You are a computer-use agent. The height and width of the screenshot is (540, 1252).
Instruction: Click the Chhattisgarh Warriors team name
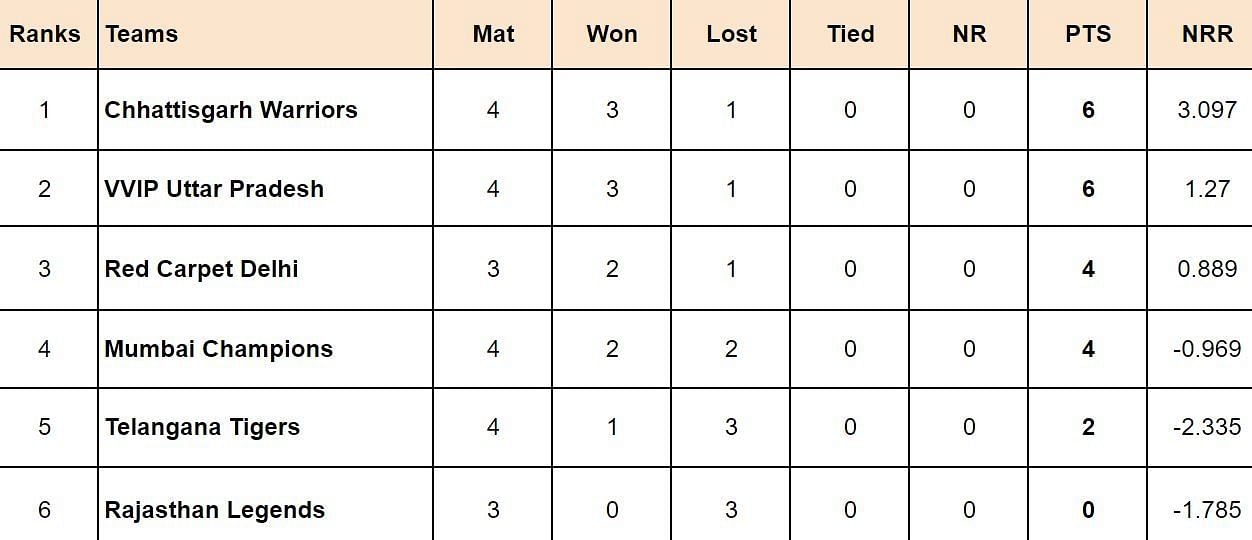coord(231,110)
